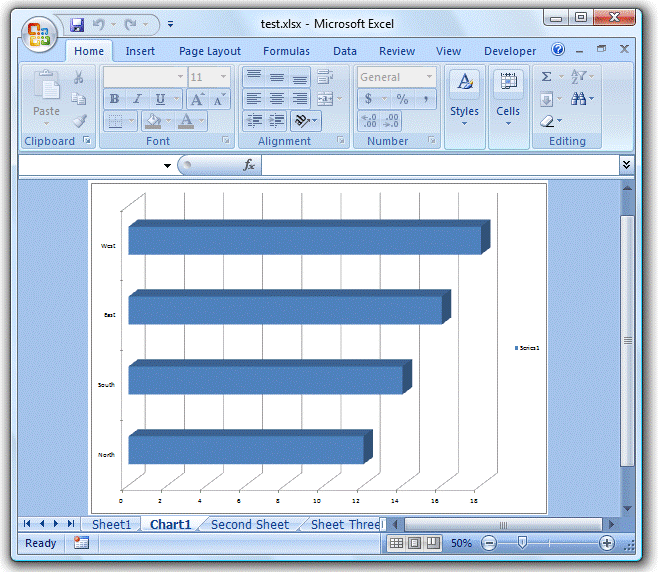This screenshot has height=572, width=658.
Task: Switch to Formulas tab
Action: tap(286, 51)
